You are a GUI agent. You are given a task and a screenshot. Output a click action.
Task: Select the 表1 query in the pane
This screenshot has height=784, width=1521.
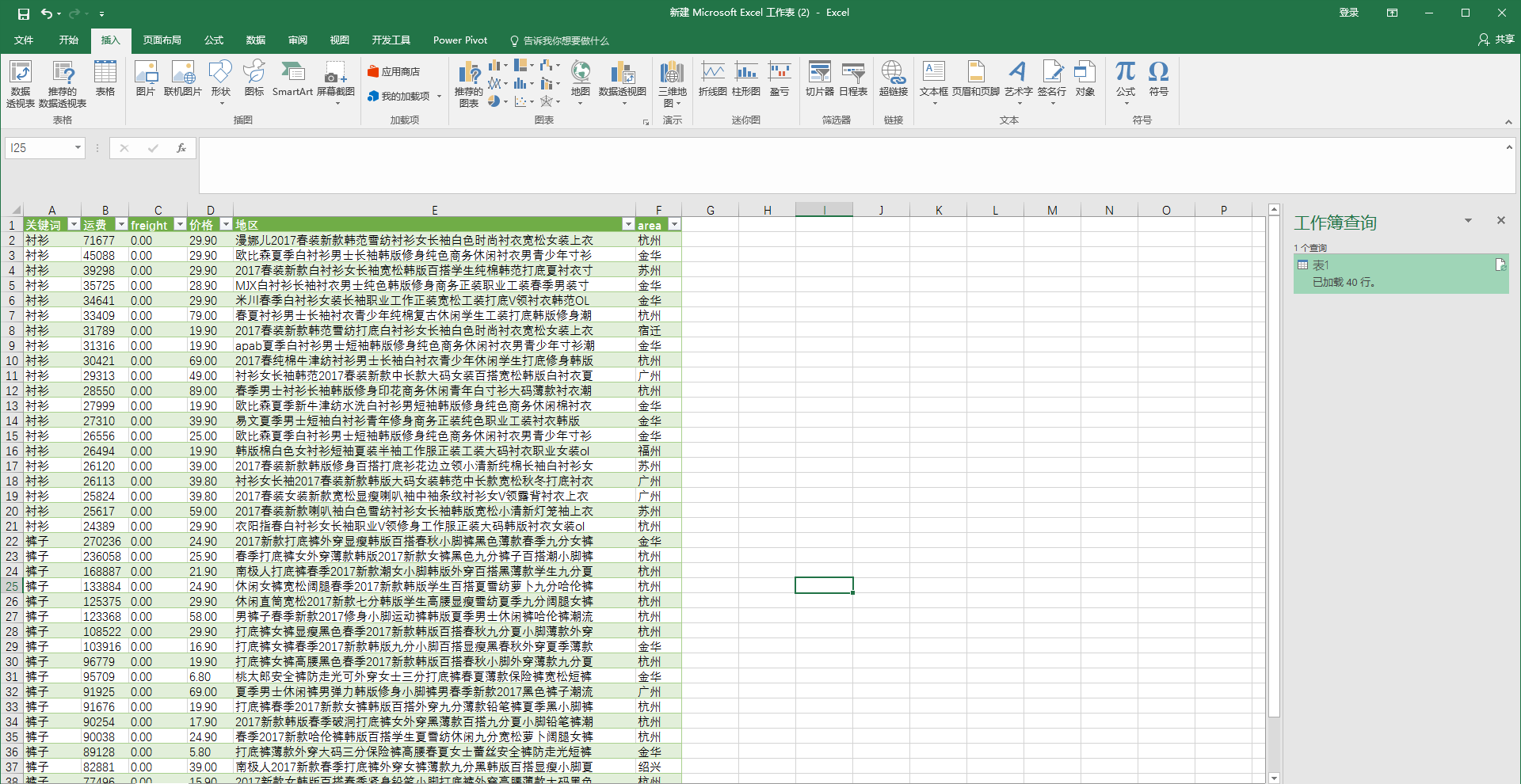1401,274
